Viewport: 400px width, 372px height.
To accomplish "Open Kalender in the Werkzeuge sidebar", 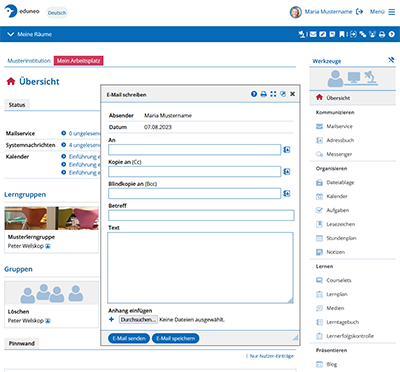I will tap(337, 196).
